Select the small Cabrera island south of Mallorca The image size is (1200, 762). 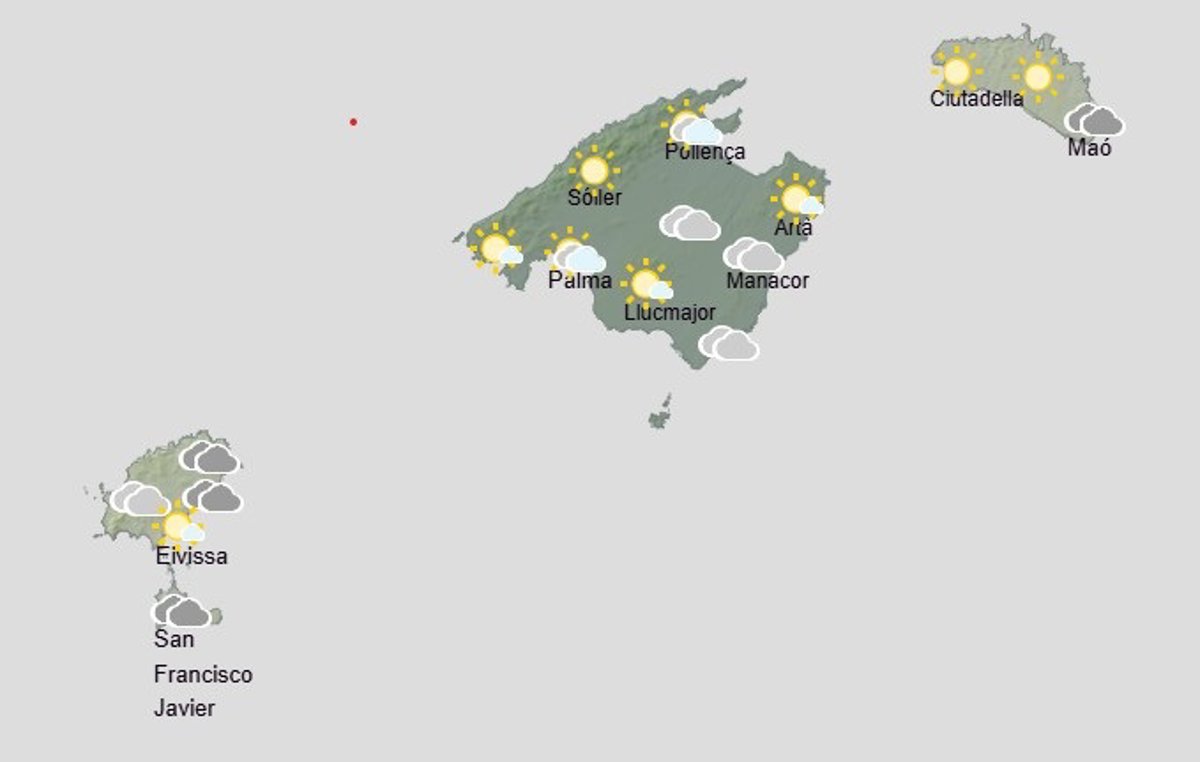point(660,414)
